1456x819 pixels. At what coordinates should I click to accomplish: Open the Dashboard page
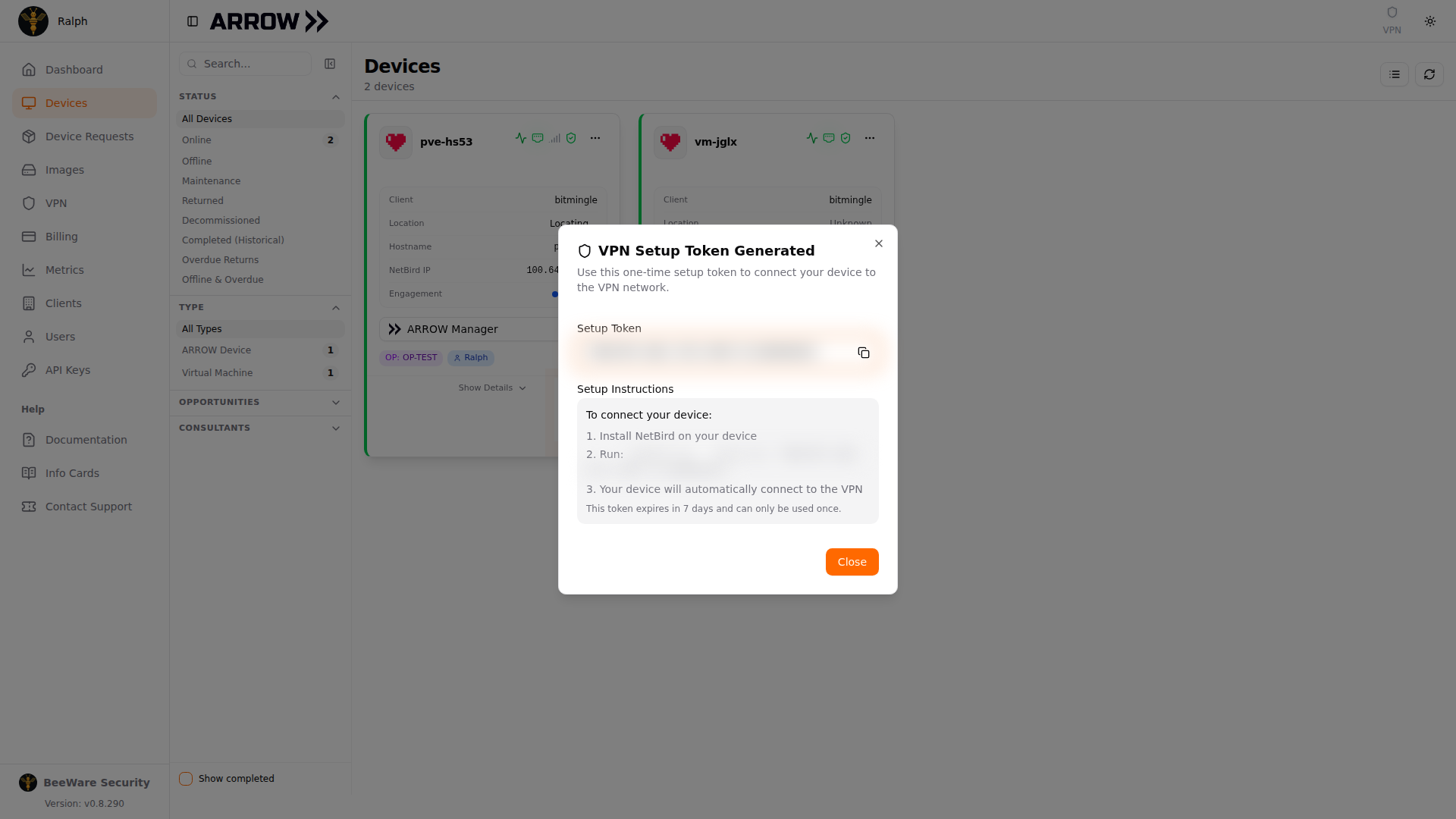click(84, 70)
